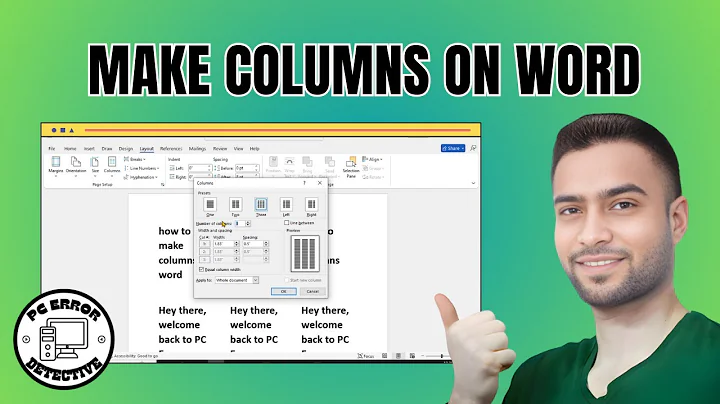The height and width of the screenshot is (404, 720).
Task: Open the Hyphenation dropdown
Action: pos(141,177)
